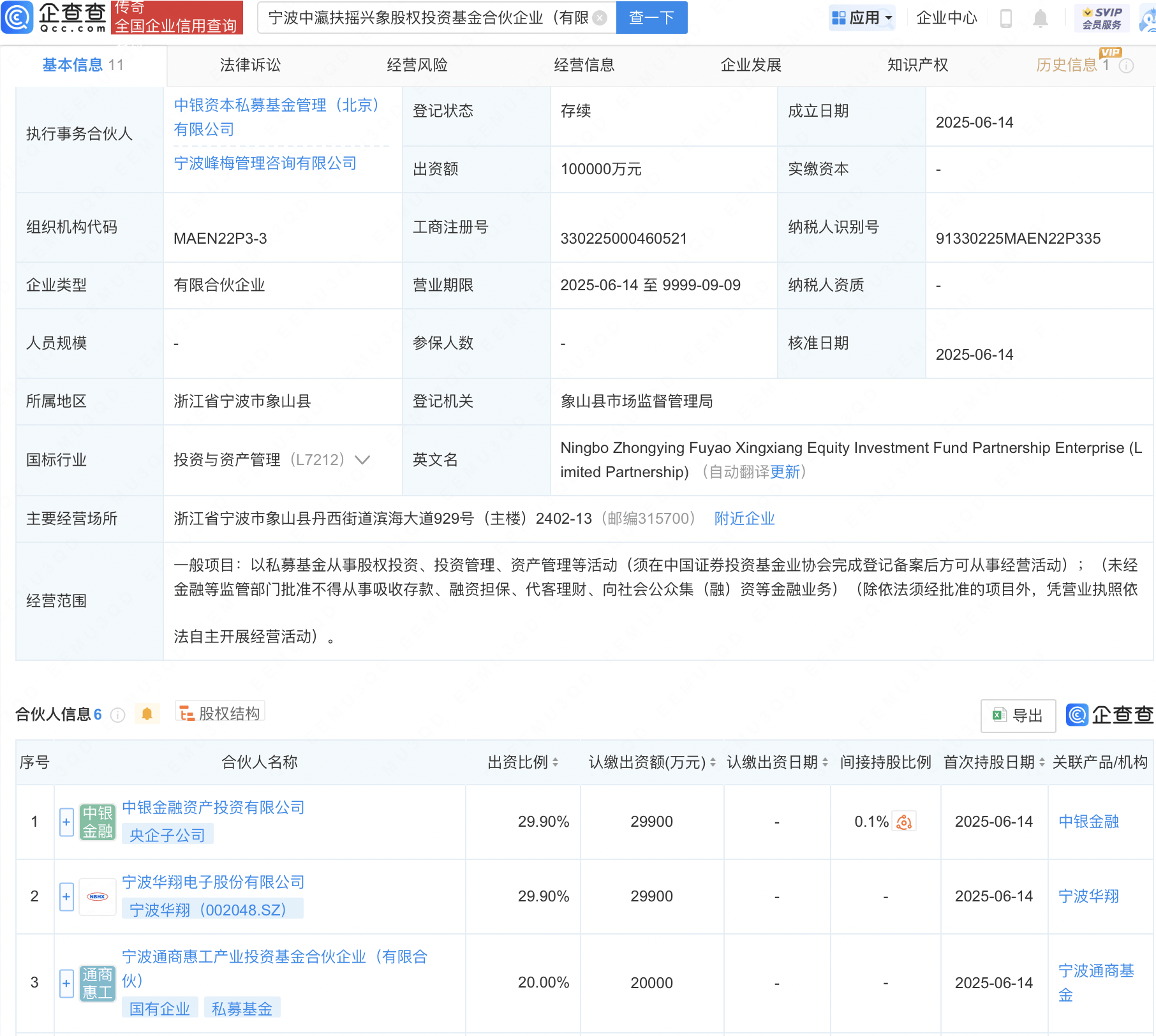Click 国有企业 tag
Viewport: 1156px width, 1036px height.
tap(160, 1009)
